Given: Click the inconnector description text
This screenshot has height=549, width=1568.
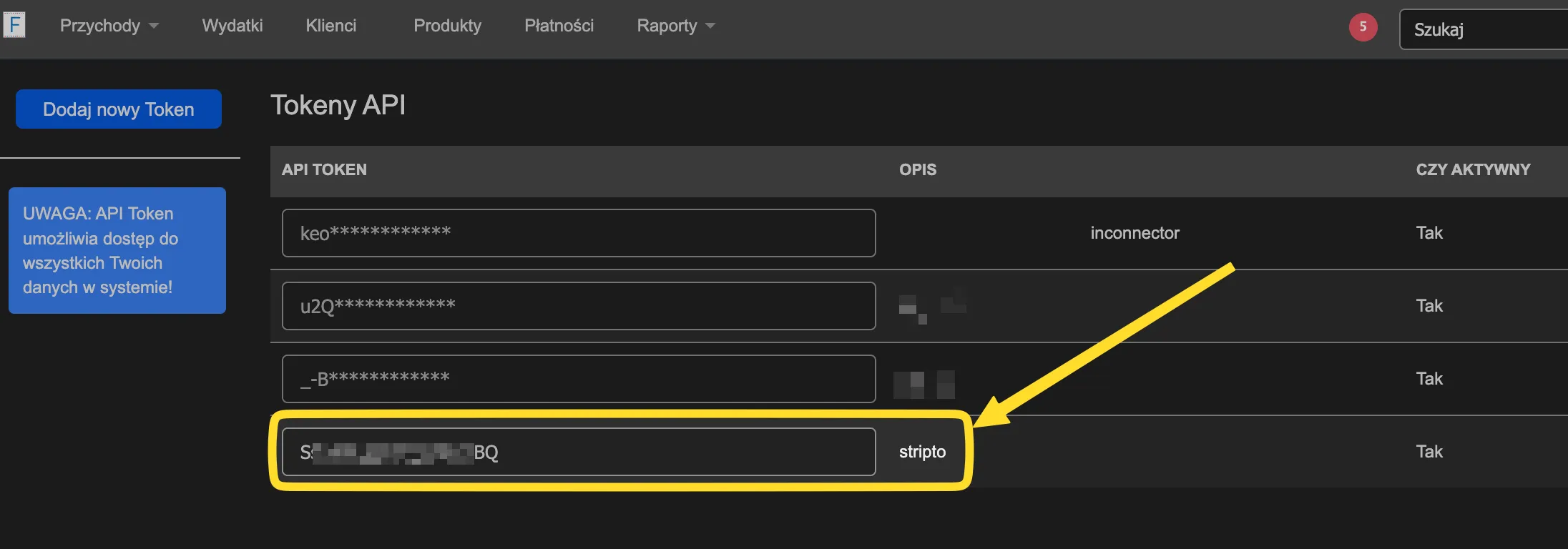Looking at the screenshot, I should point(1135,233).
